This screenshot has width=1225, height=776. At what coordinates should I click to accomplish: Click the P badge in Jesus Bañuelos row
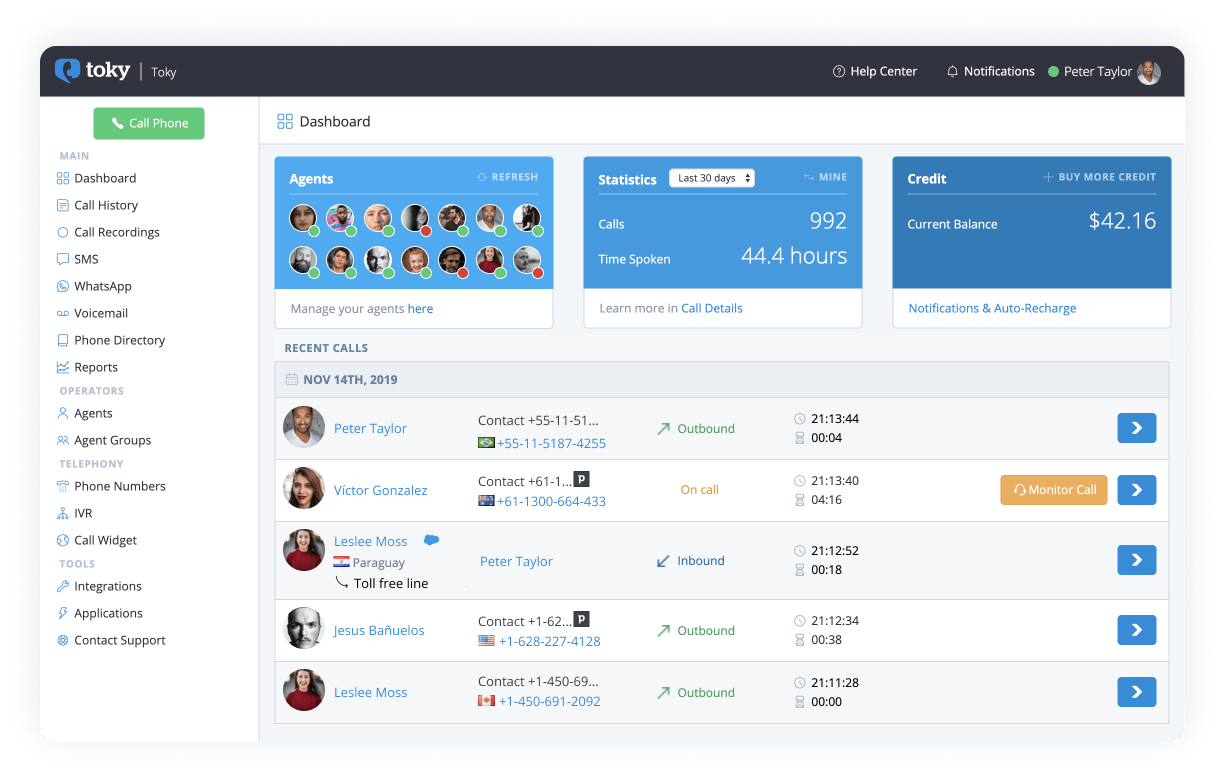581,619
